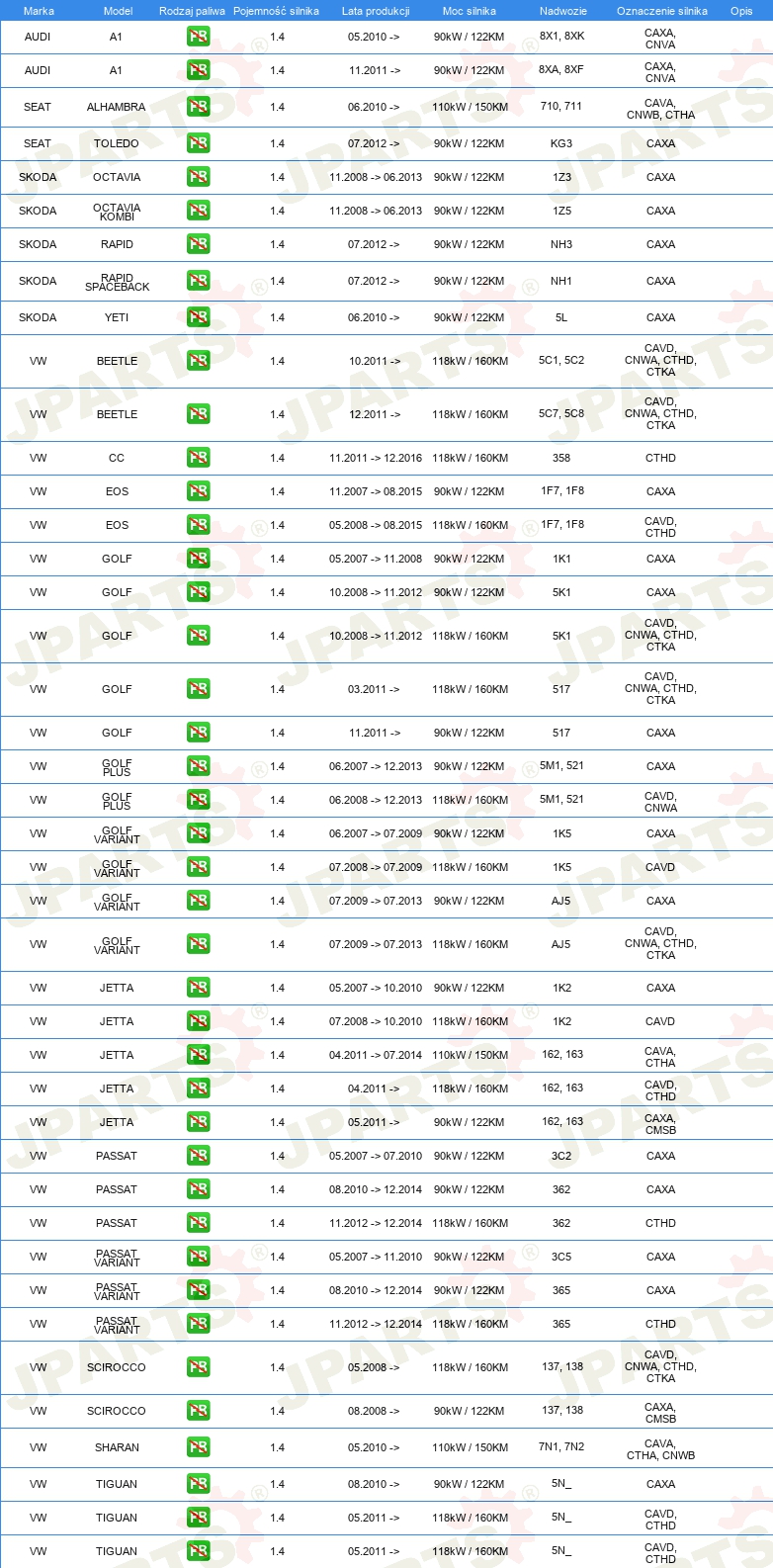Click body code 358

561,458
